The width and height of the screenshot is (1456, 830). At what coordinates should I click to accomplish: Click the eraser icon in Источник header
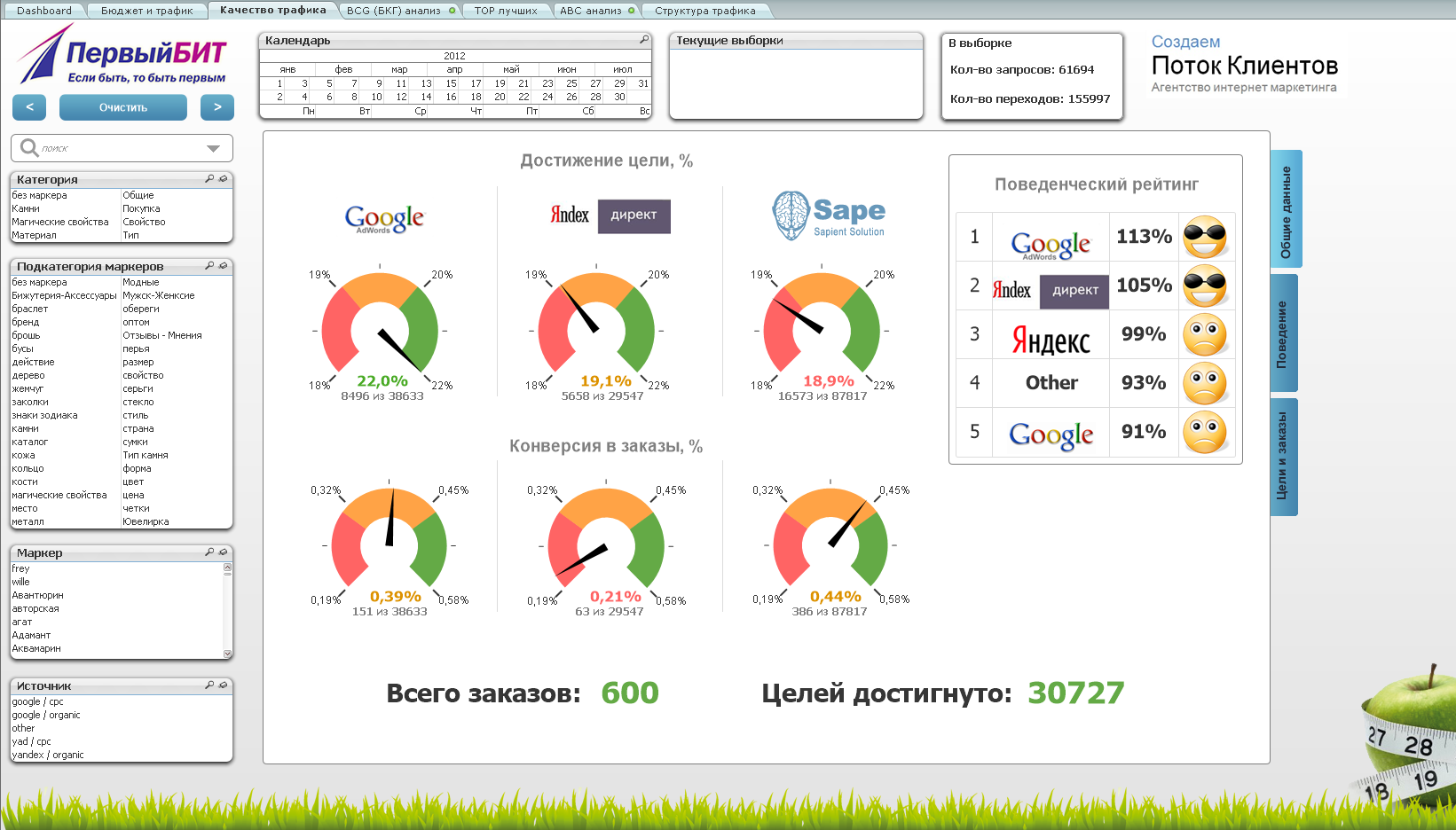(224, 685)
